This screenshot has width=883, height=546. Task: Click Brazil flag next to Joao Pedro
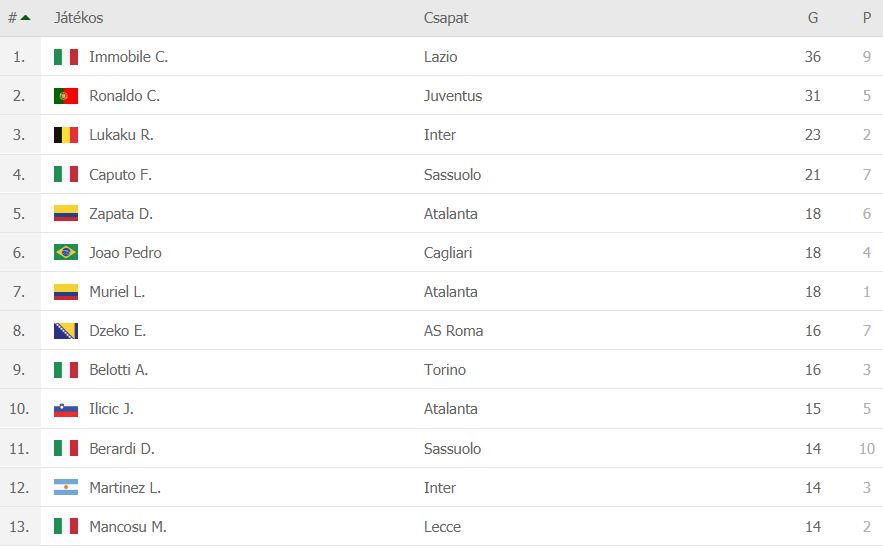(66, 252)
